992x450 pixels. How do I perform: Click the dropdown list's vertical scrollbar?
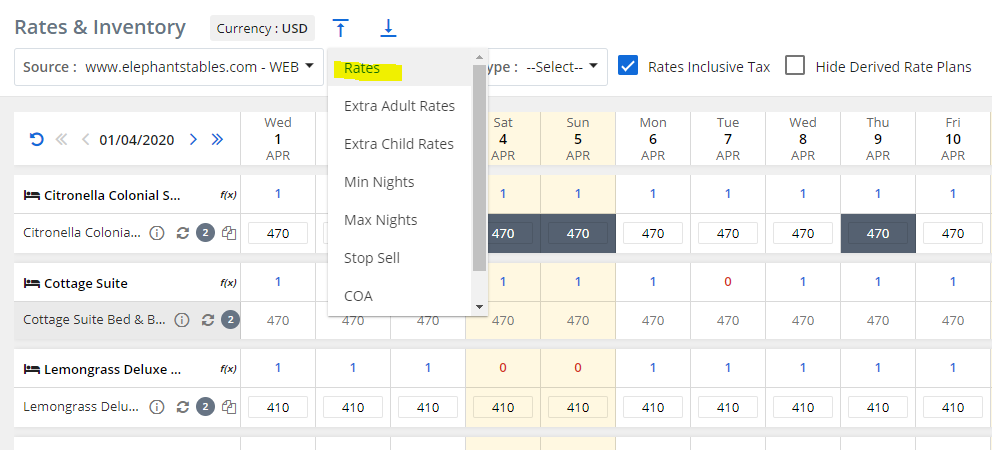point(479,170)
